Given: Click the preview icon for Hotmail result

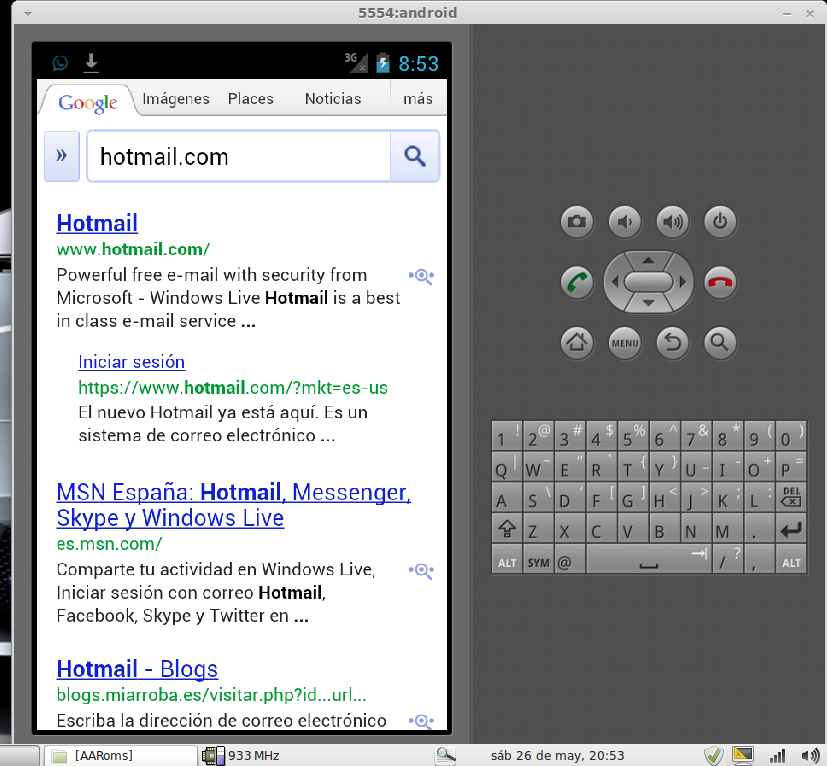Looking at the screenshot, I should (421, 275).
